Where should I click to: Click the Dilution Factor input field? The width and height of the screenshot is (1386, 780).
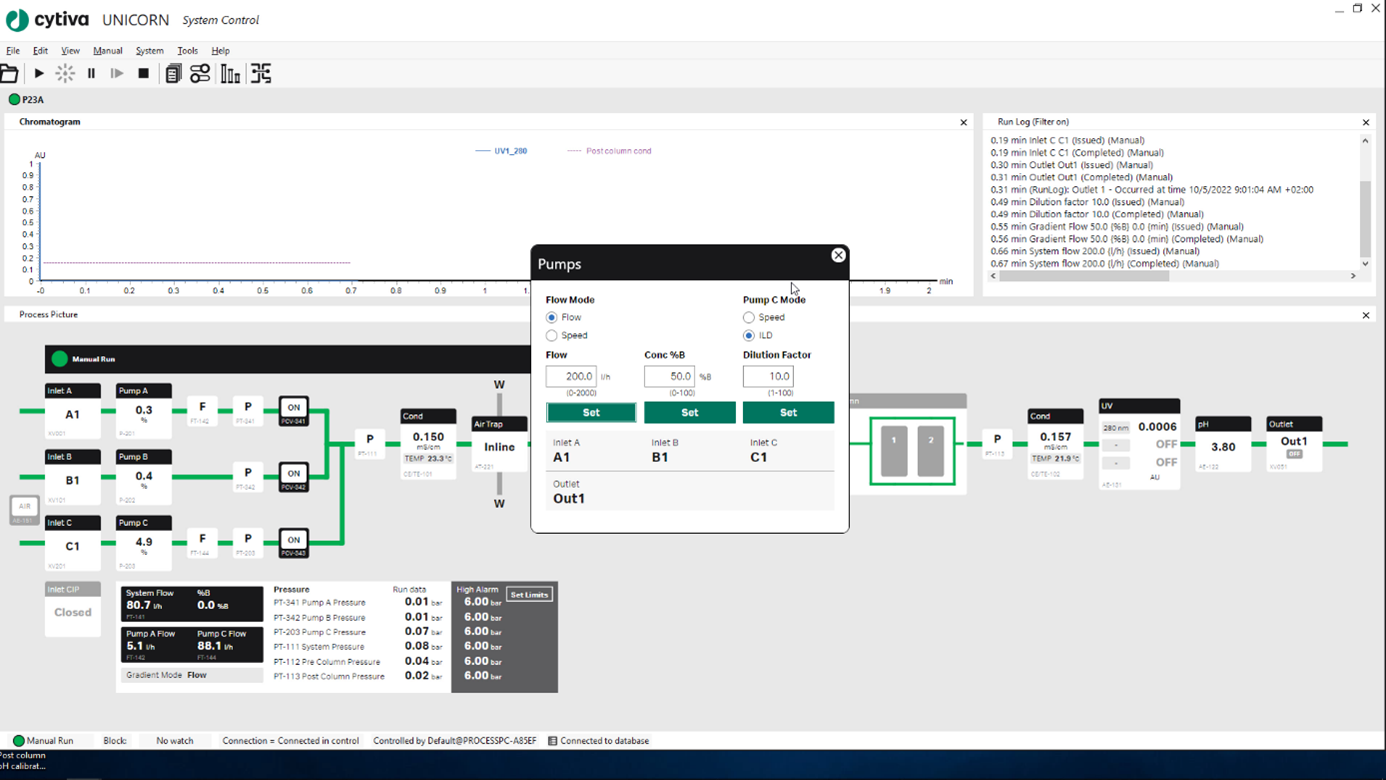(768, 377)
